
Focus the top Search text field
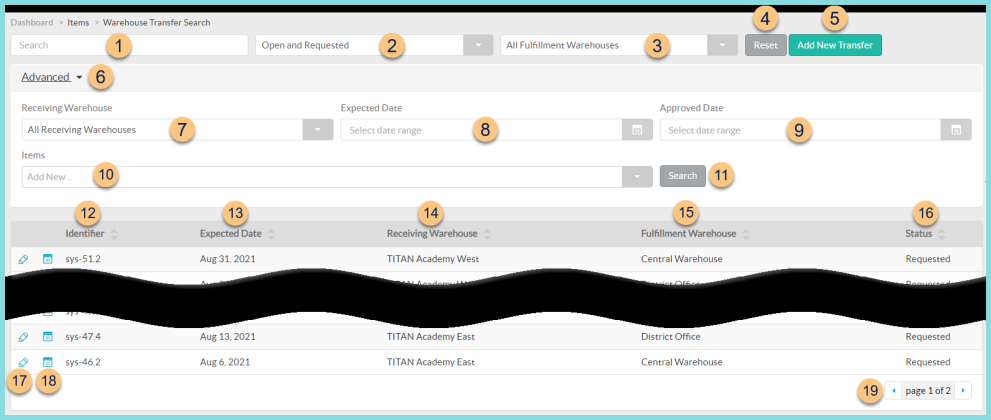coord(129,45)
